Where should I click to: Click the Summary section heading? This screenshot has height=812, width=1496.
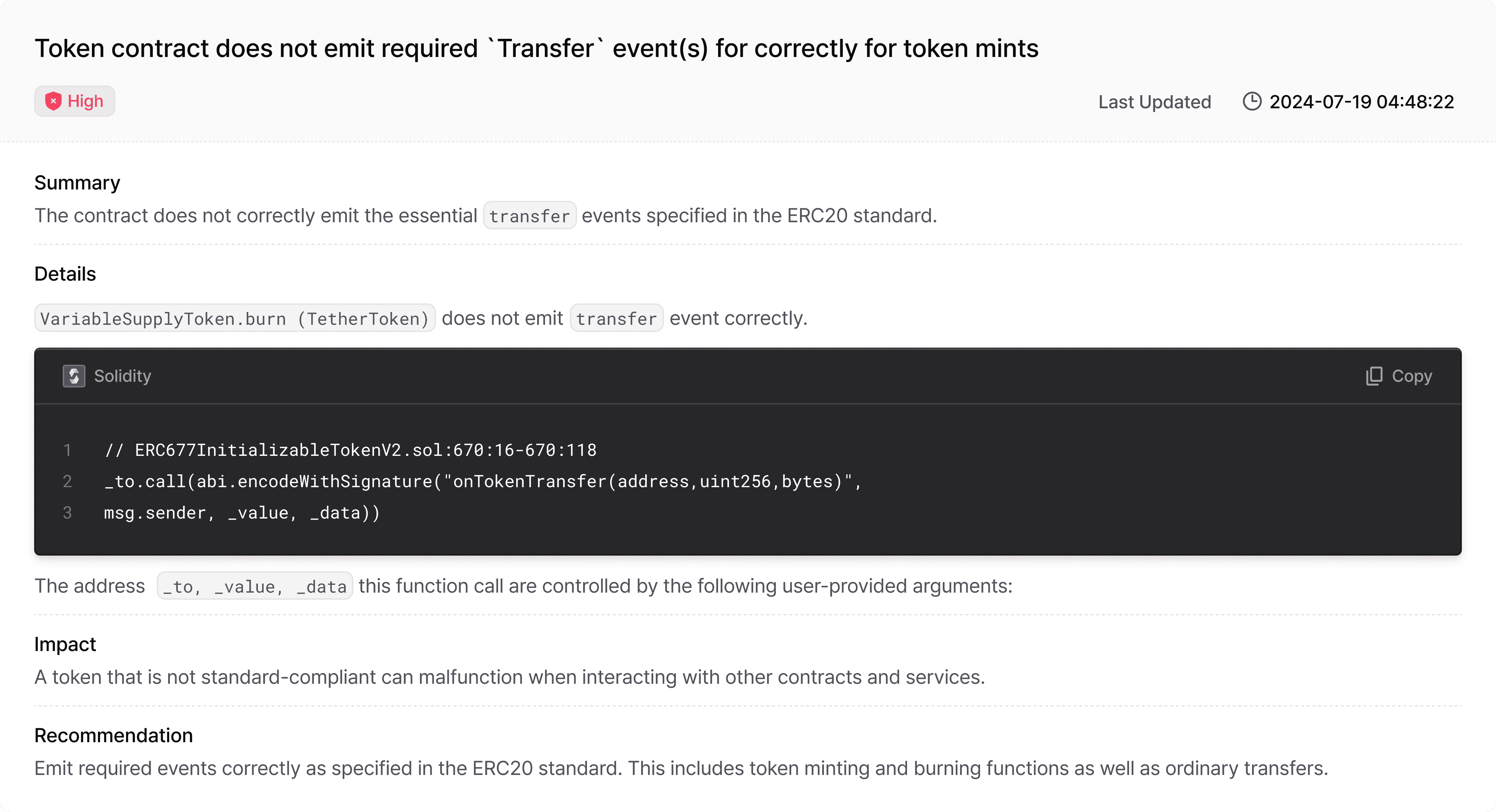click(77, 183)
